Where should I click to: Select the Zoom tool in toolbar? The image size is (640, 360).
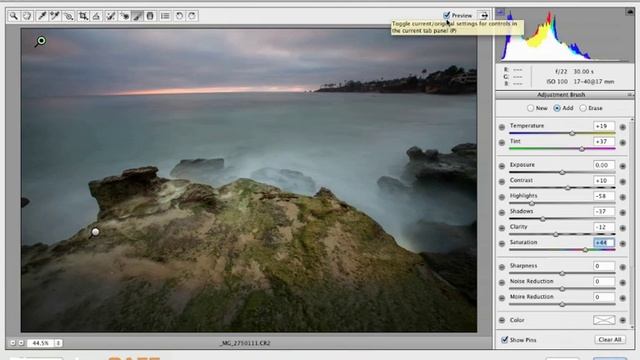(x=14, y=16)
